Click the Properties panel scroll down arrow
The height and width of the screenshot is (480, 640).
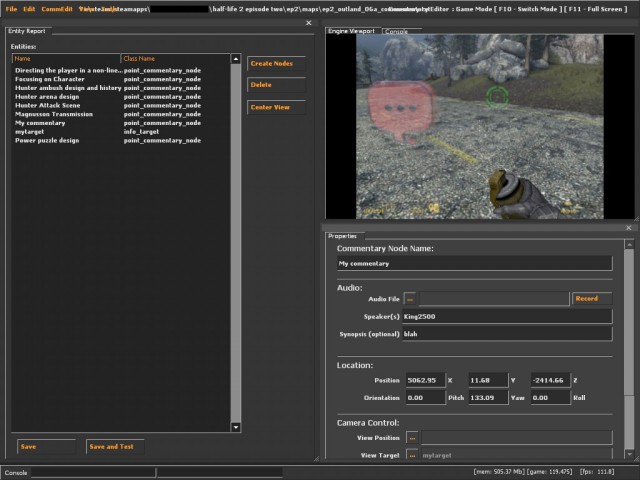pos(629,454)
